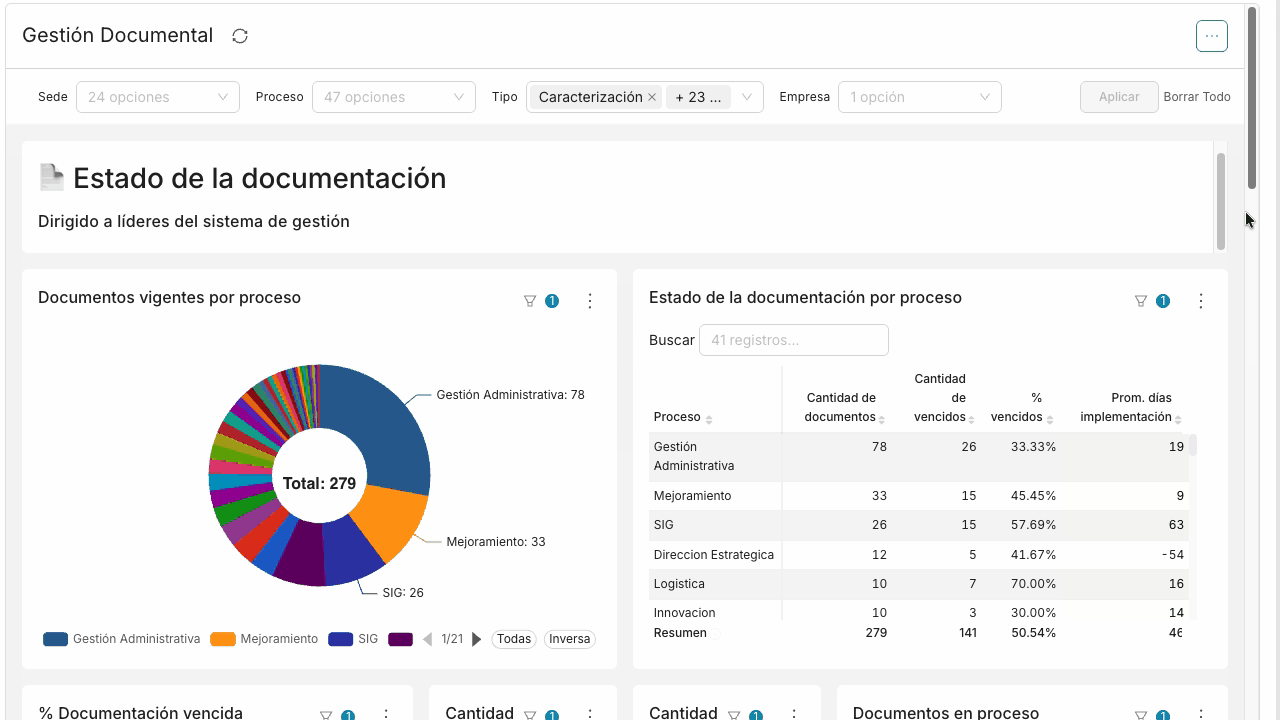Sort by % vencidos column icon
Viewport: 1280px width, 720px height.
tap(1051, 419)
